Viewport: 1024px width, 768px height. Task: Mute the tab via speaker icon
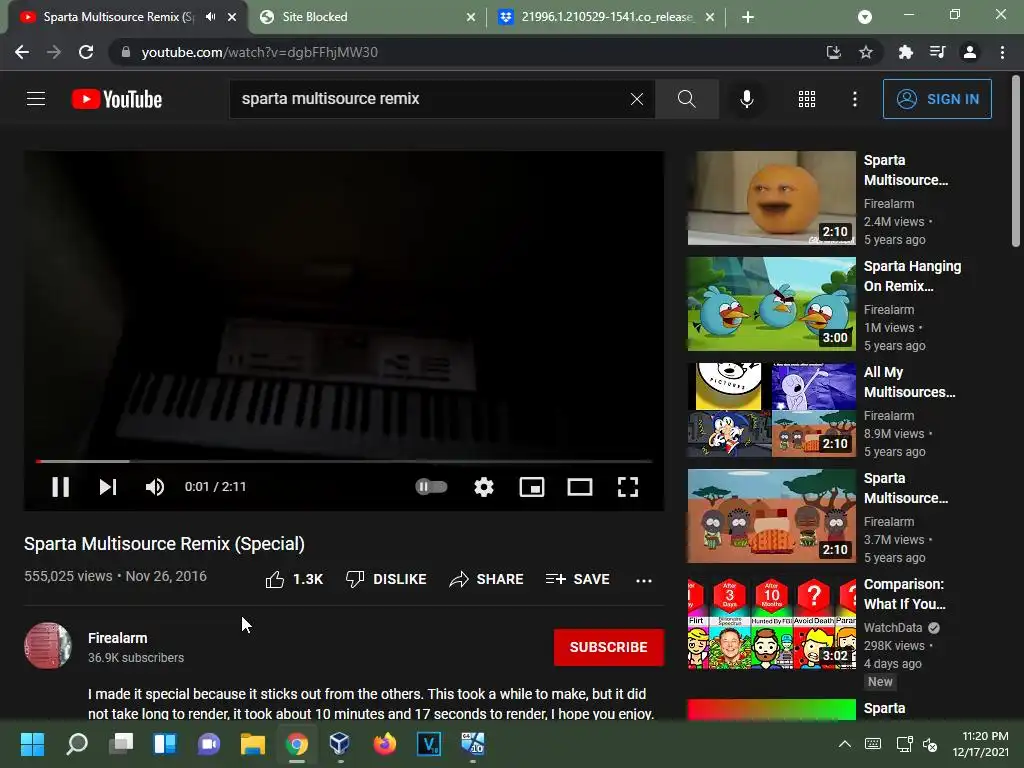point(210,17)
